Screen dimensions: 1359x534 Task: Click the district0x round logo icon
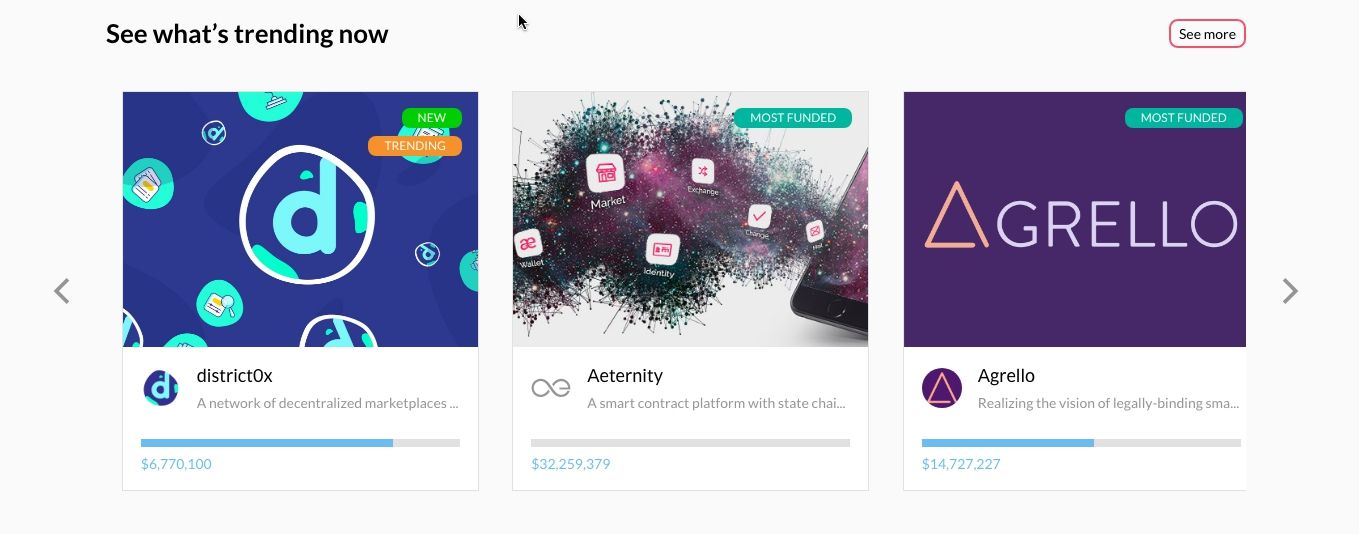coord(161,388)
